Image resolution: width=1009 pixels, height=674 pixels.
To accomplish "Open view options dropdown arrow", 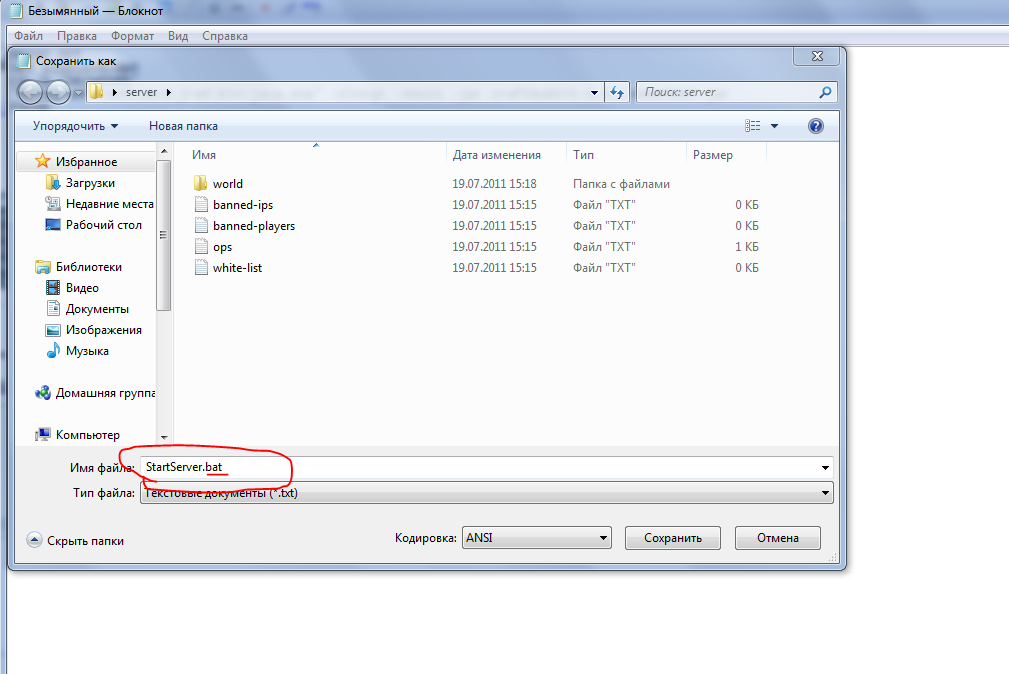I will click(x=774, y=126).
